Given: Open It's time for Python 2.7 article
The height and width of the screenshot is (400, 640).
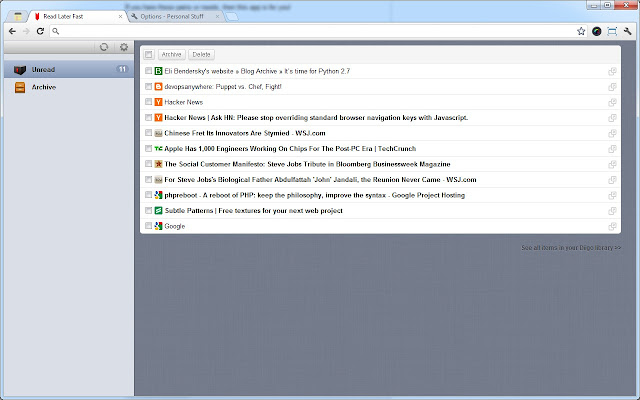Looking at the screenshot, I should click(257, 71).
